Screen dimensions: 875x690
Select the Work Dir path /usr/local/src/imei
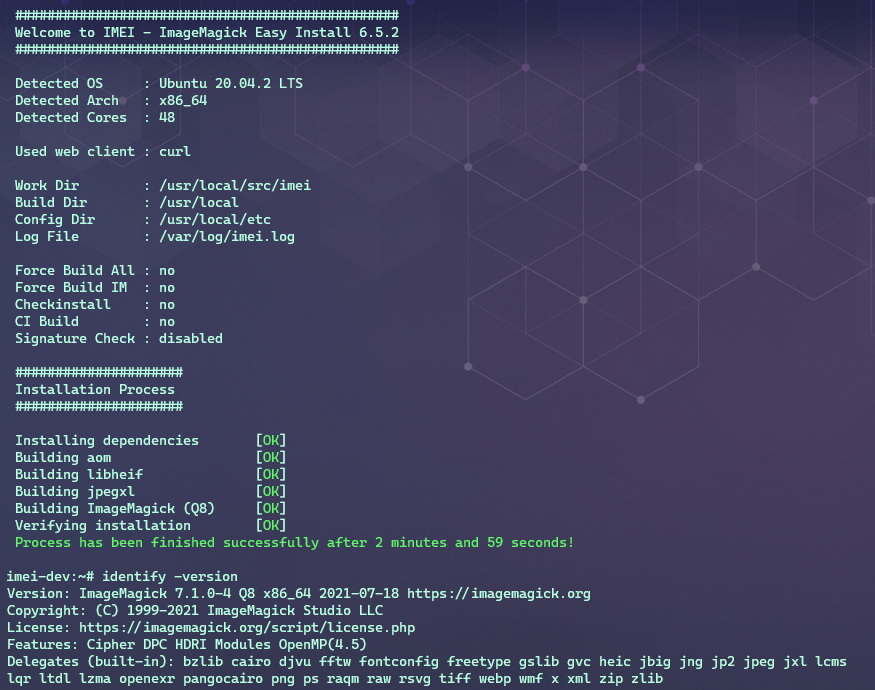click(235, 185)
